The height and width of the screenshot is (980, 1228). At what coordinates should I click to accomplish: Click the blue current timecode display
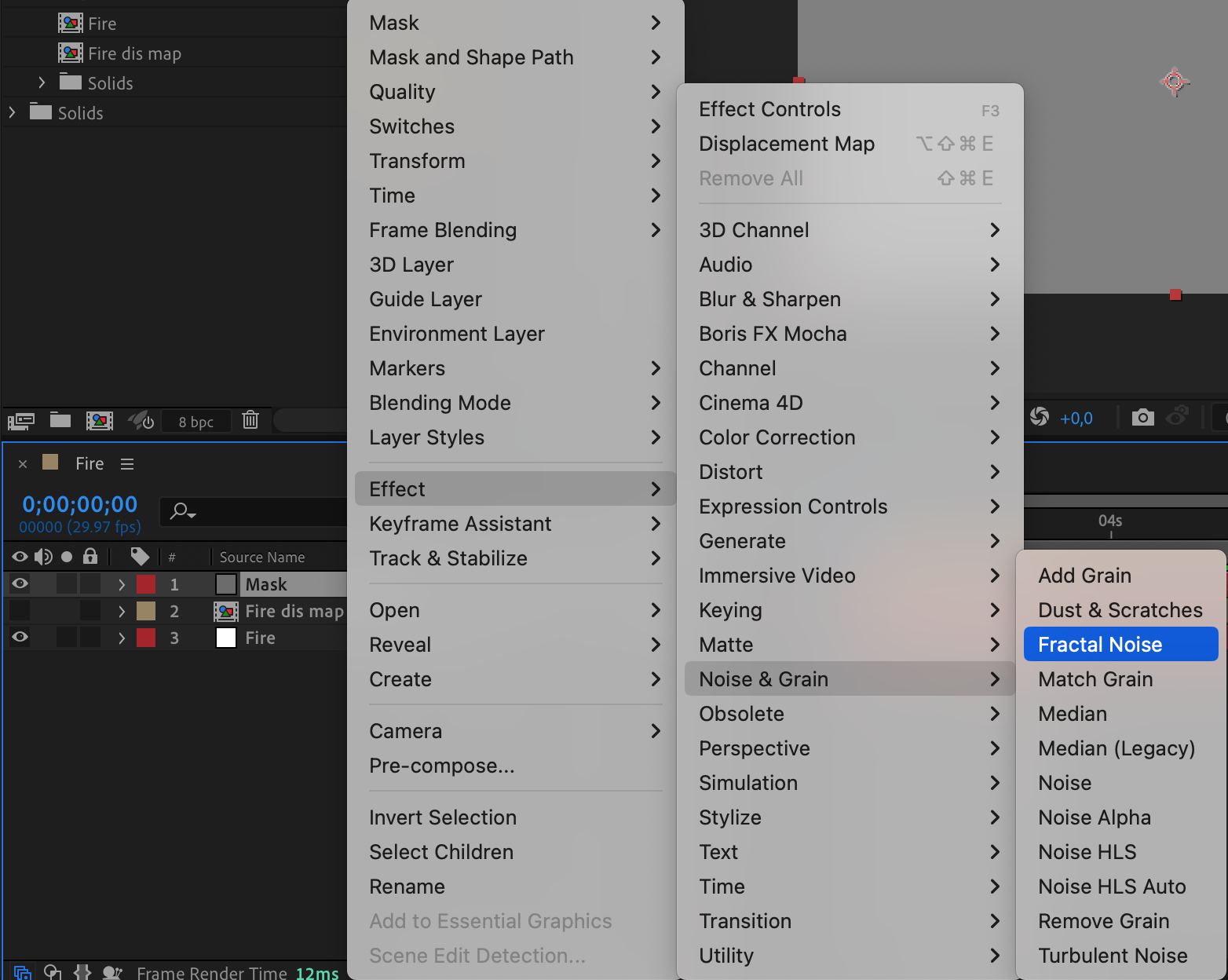79,504
